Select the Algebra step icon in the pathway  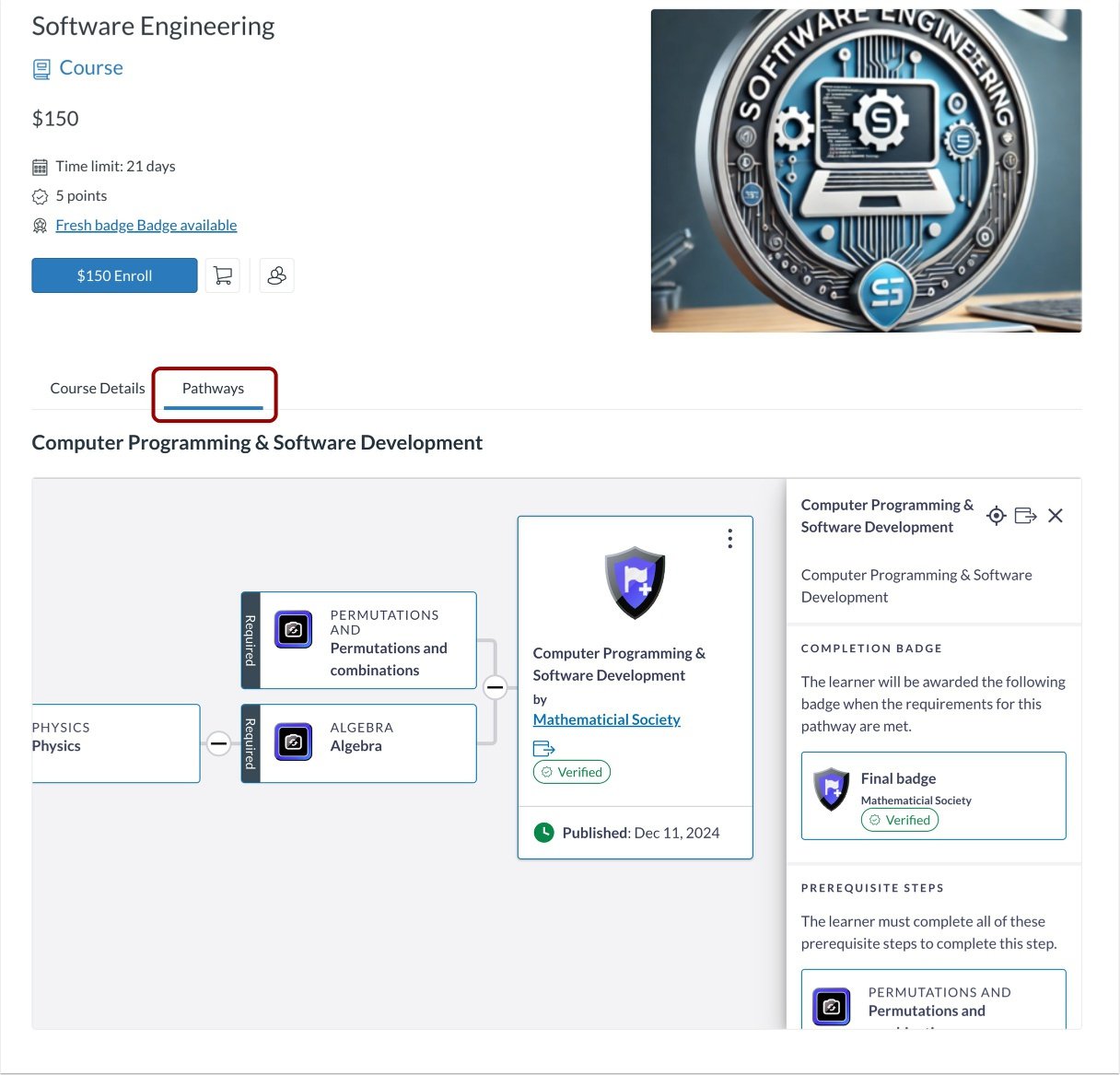click(292, 742)
